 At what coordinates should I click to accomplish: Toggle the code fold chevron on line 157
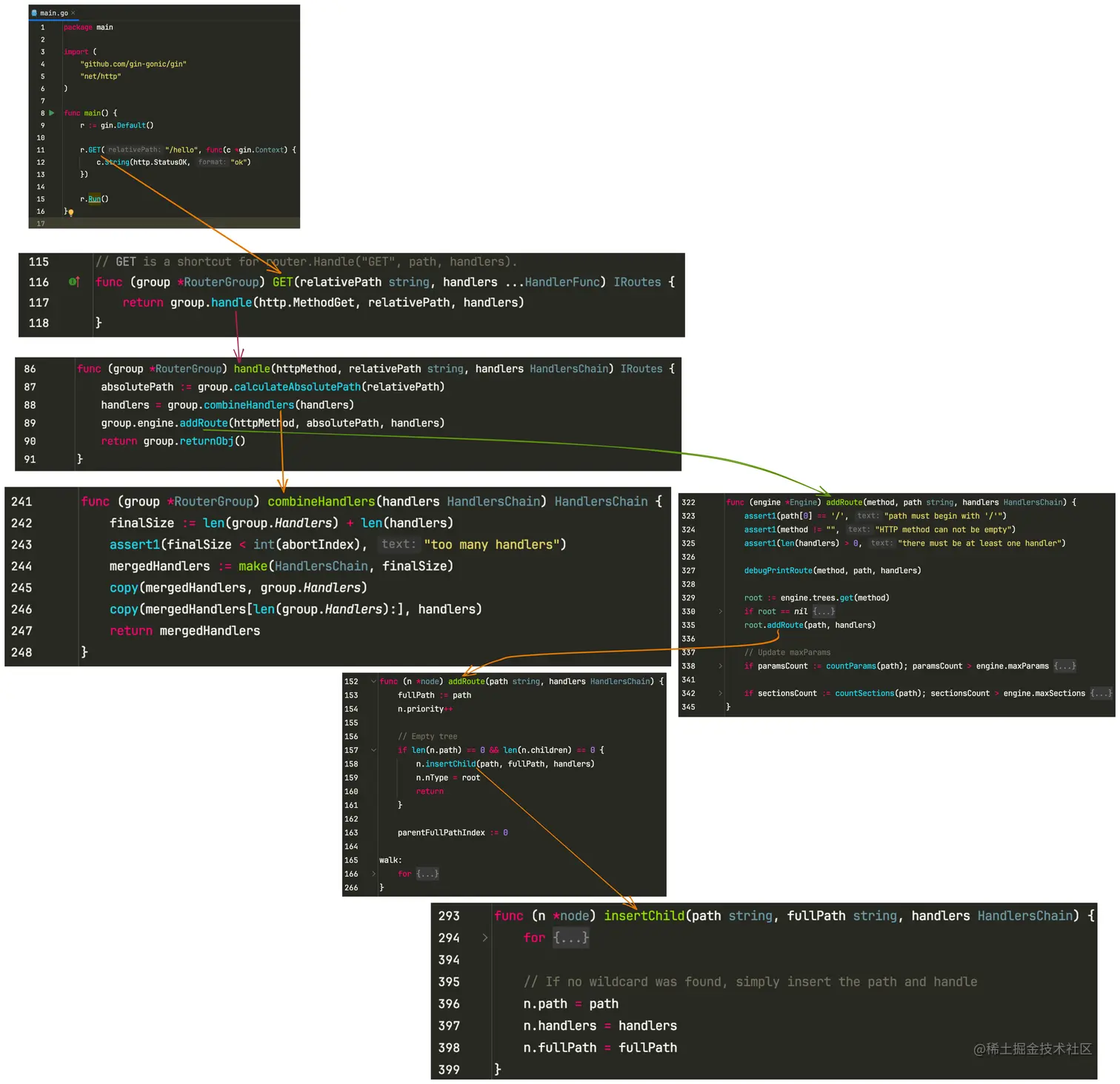(373, 750)
